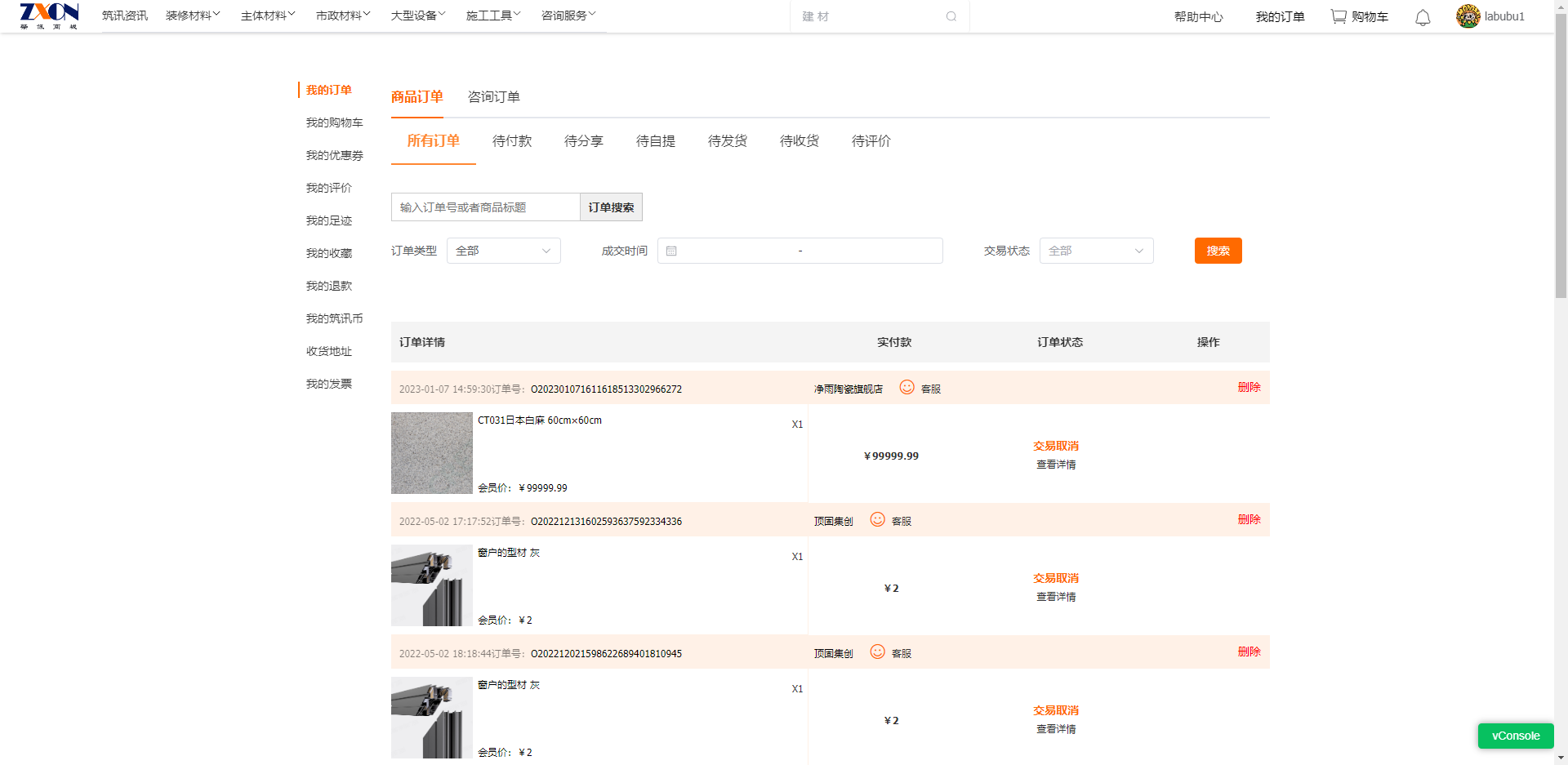Open notifications bell icon
The height and width of the screenshot is (765, 1568).
(1423, 17)
